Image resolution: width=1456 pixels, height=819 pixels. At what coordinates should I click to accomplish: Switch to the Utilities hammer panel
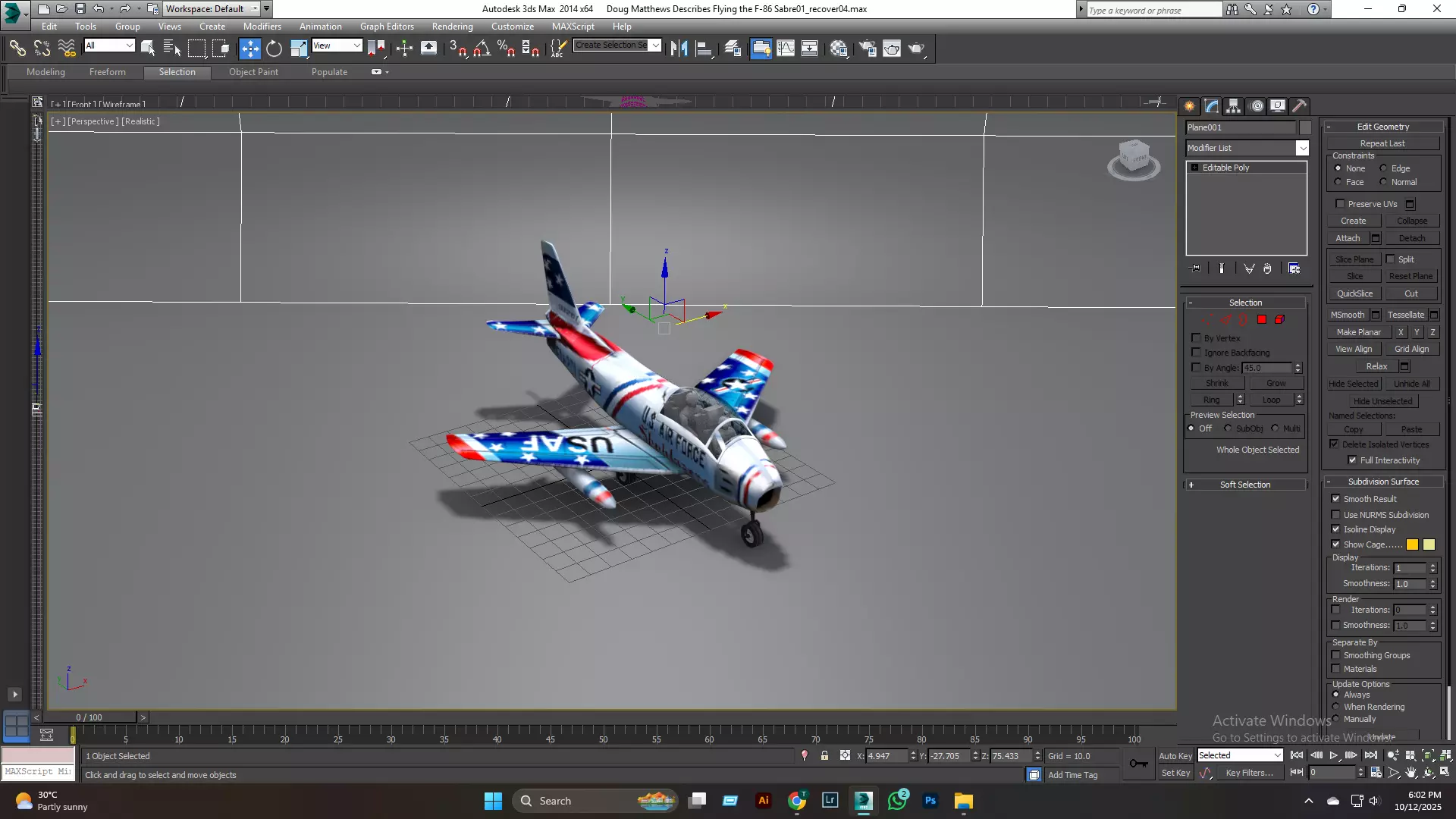(1299, 106)
